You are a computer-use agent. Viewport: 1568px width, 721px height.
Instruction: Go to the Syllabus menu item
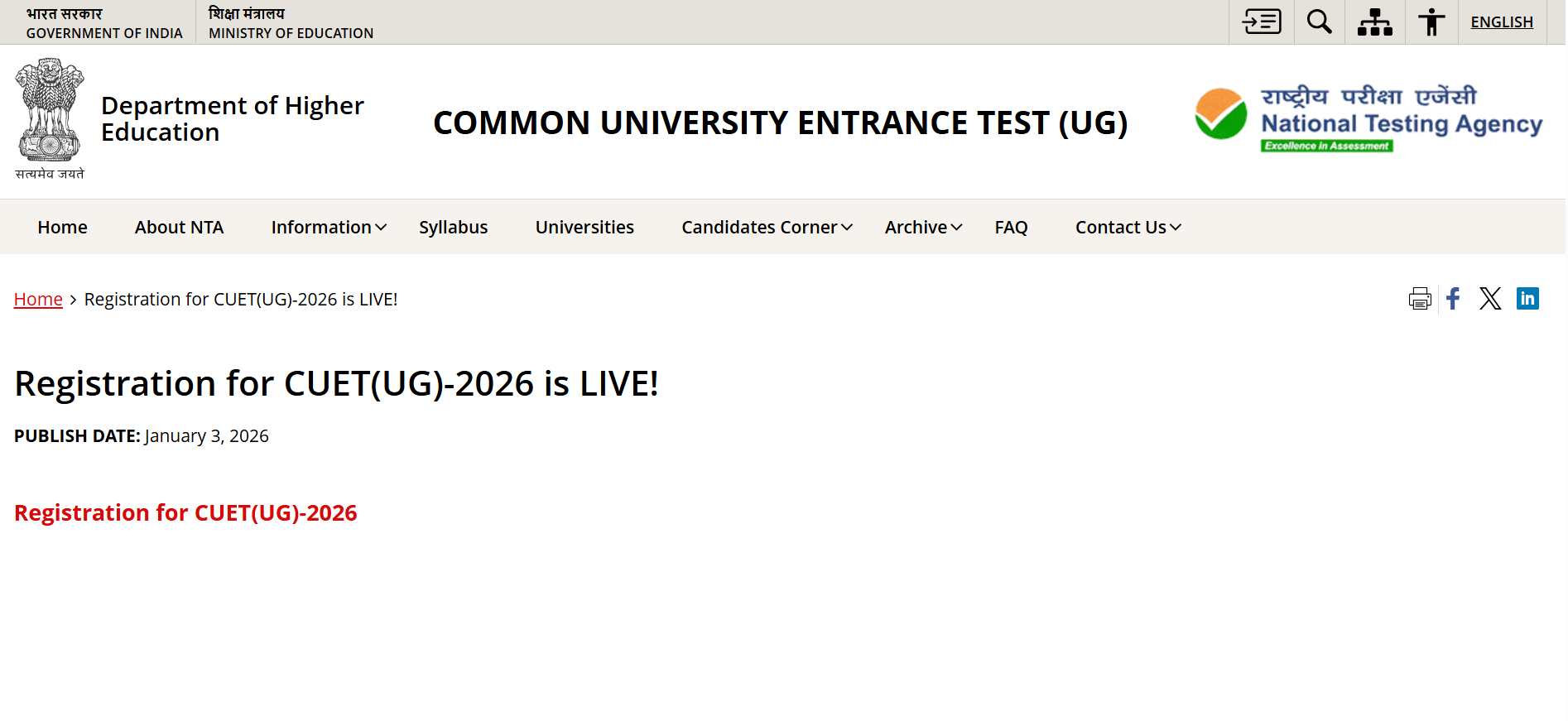[453, 228]
